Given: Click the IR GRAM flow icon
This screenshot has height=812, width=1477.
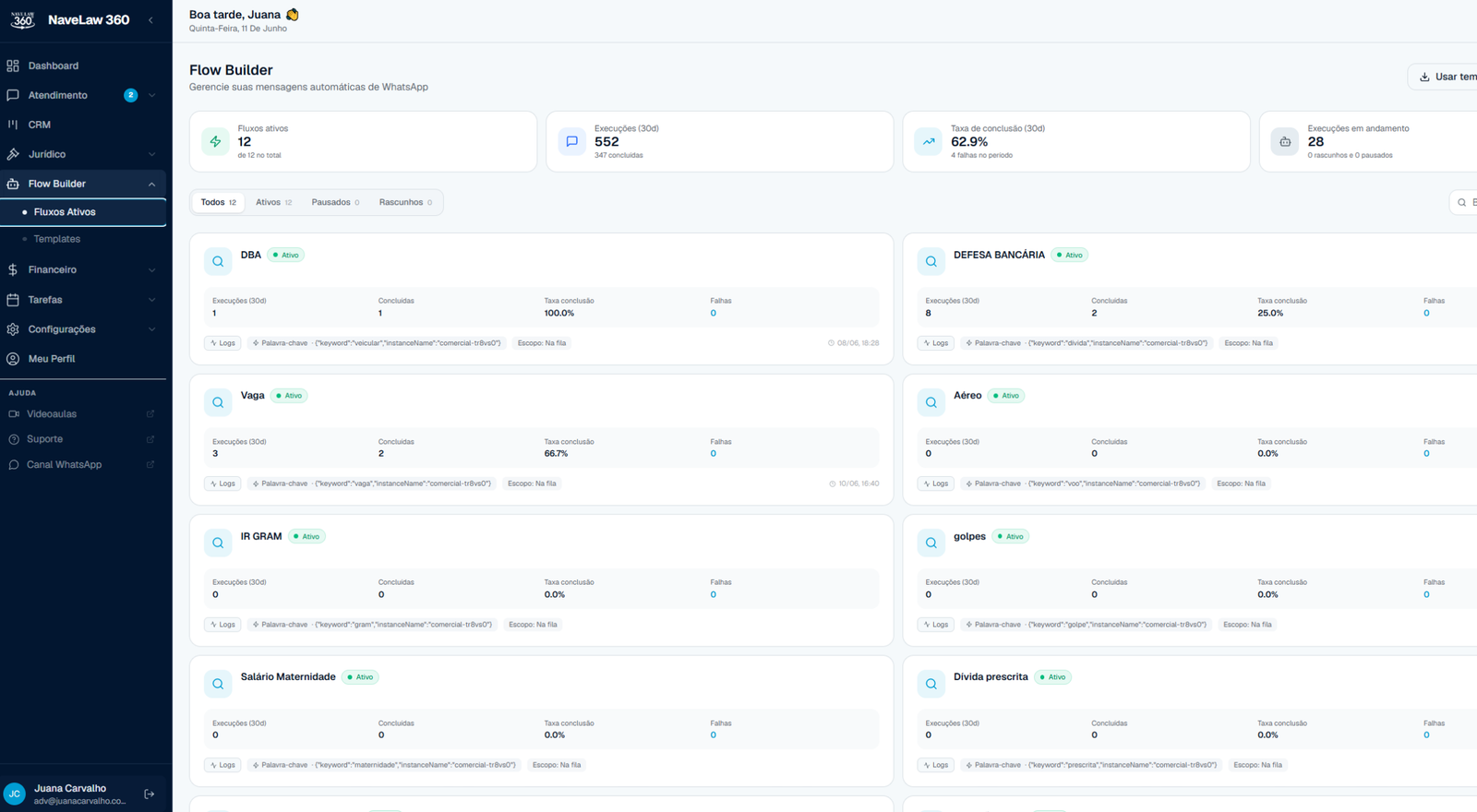Looking at the screenshot, I should tap(218, 543).
